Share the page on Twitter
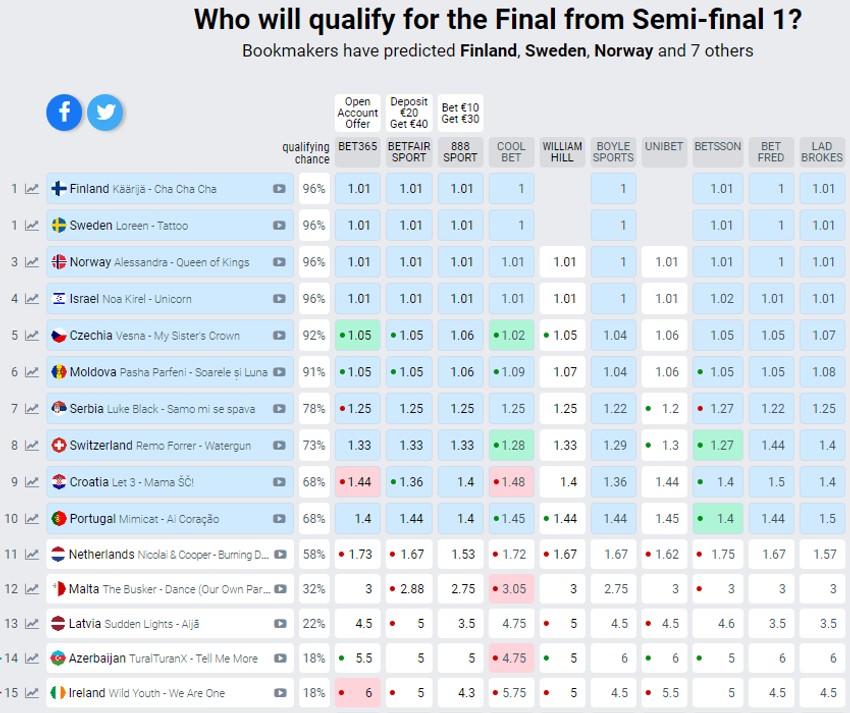Screen dimensions: 850x713 (105, 112)
